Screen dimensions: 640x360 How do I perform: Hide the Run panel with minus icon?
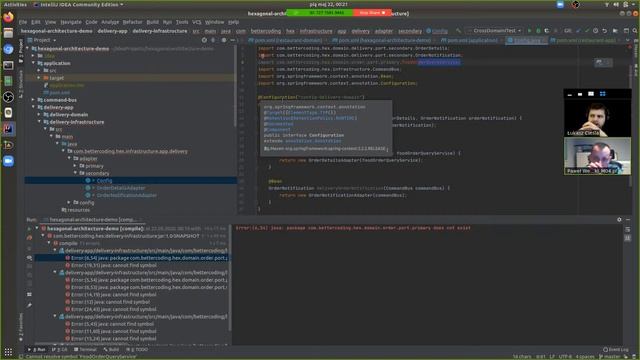point(628,220)
